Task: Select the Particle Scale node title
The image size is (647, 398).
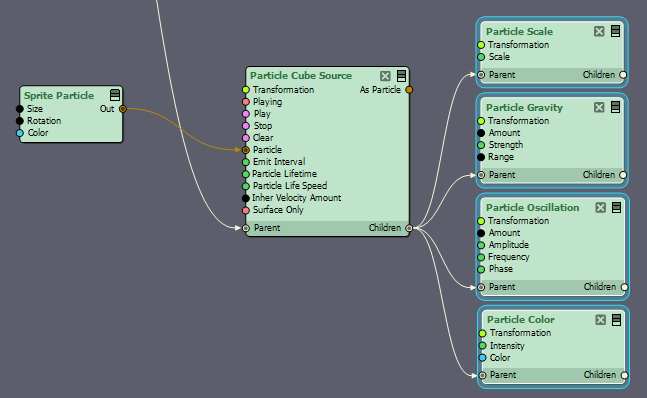Action: click(x=519, y=31)
